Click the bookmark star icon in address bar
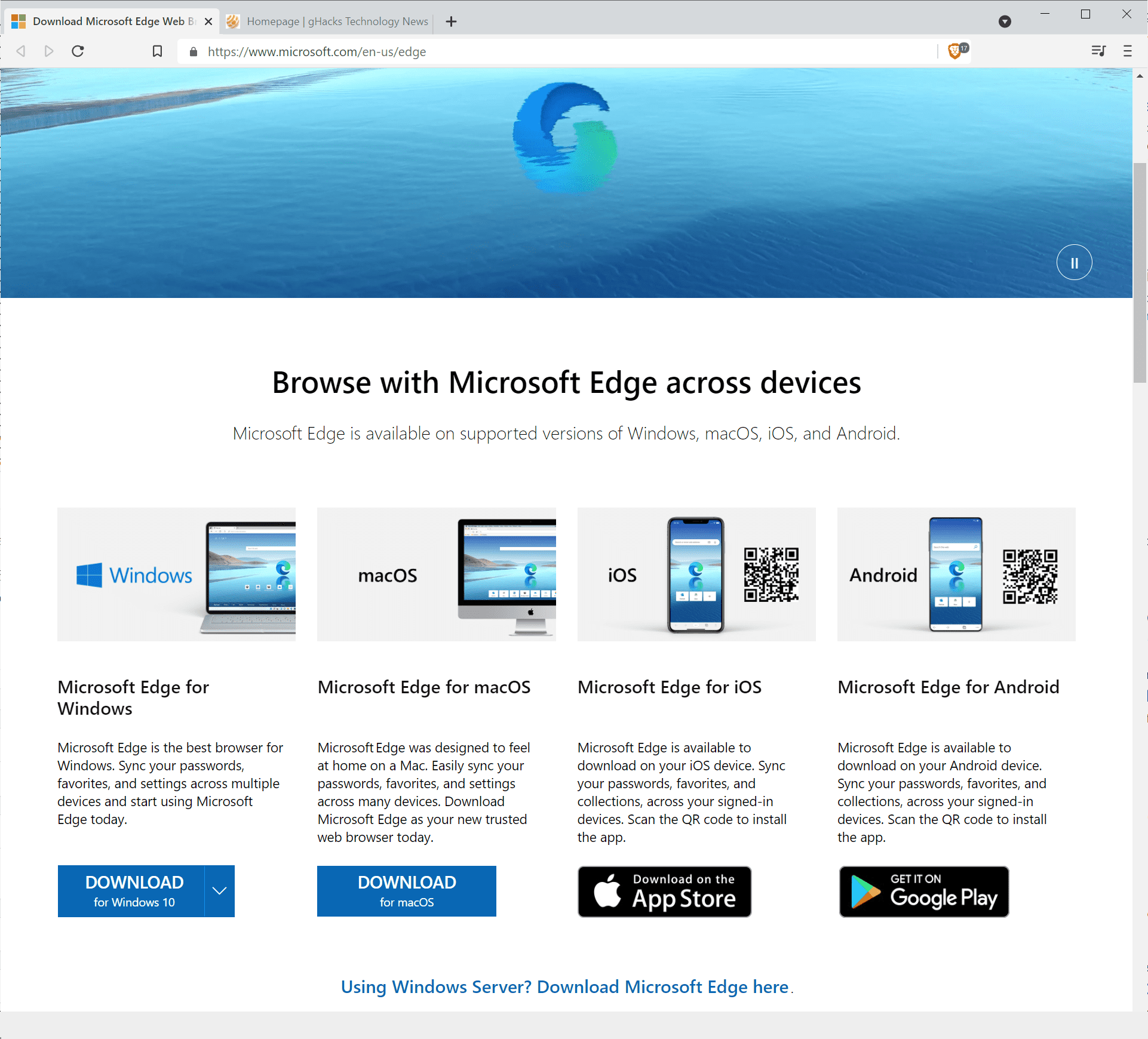 pos(157,50)
